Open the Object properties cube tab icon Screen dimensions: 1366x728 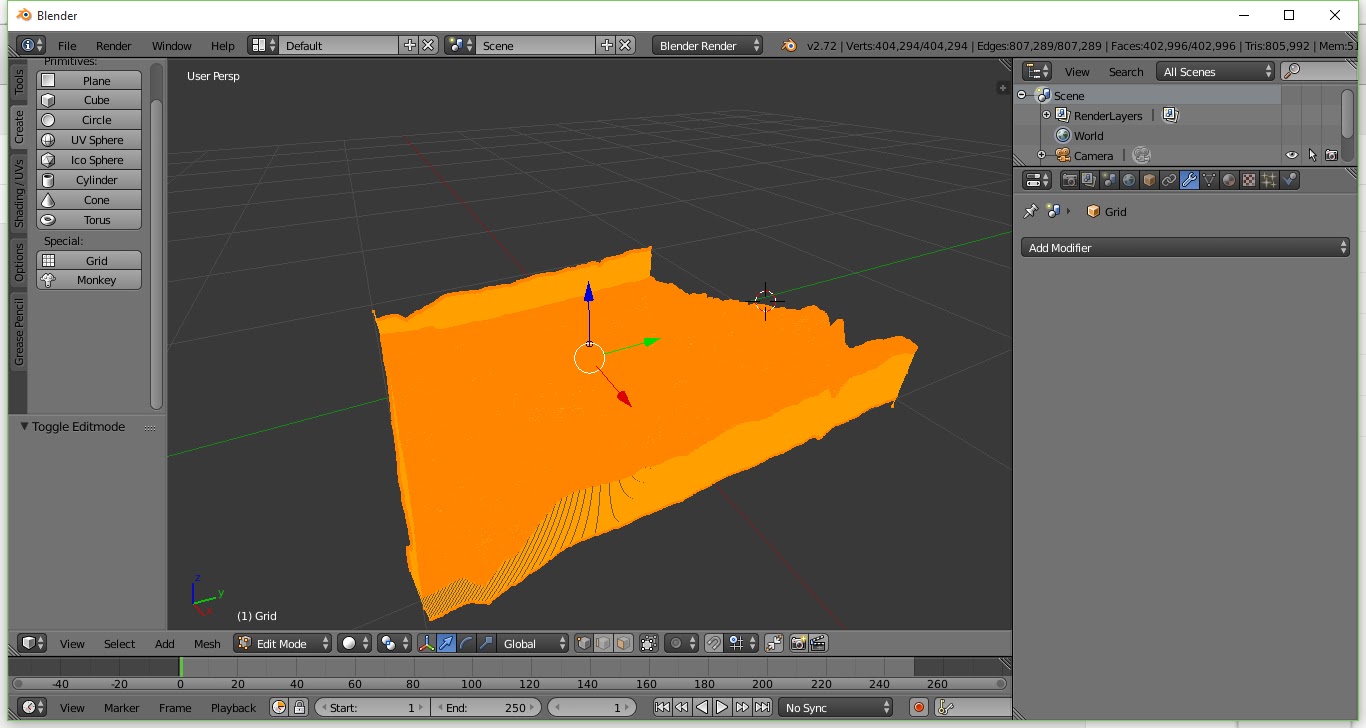tap(1149, 180)
